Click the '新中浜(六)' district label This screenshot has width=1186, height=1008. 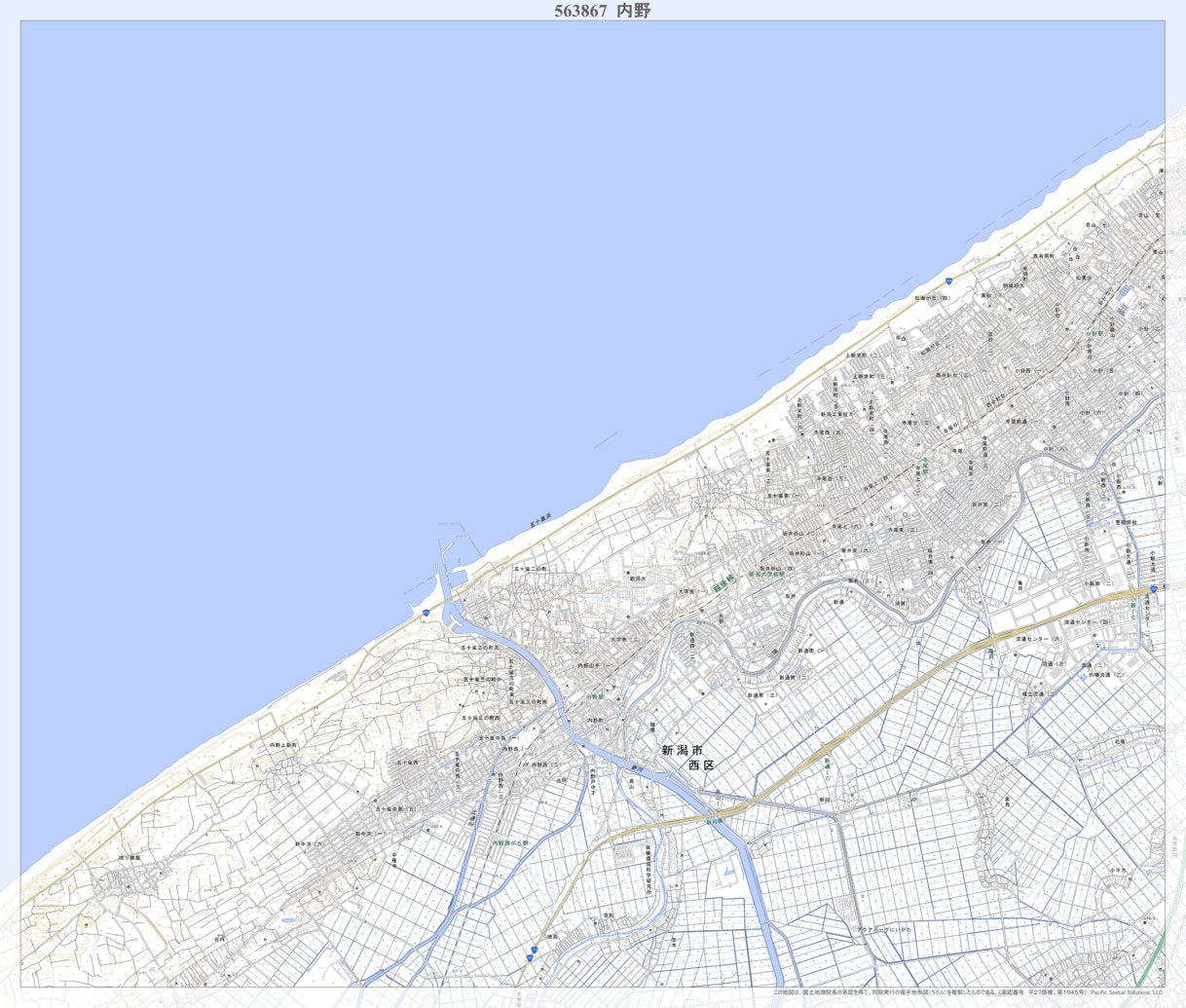312,843
